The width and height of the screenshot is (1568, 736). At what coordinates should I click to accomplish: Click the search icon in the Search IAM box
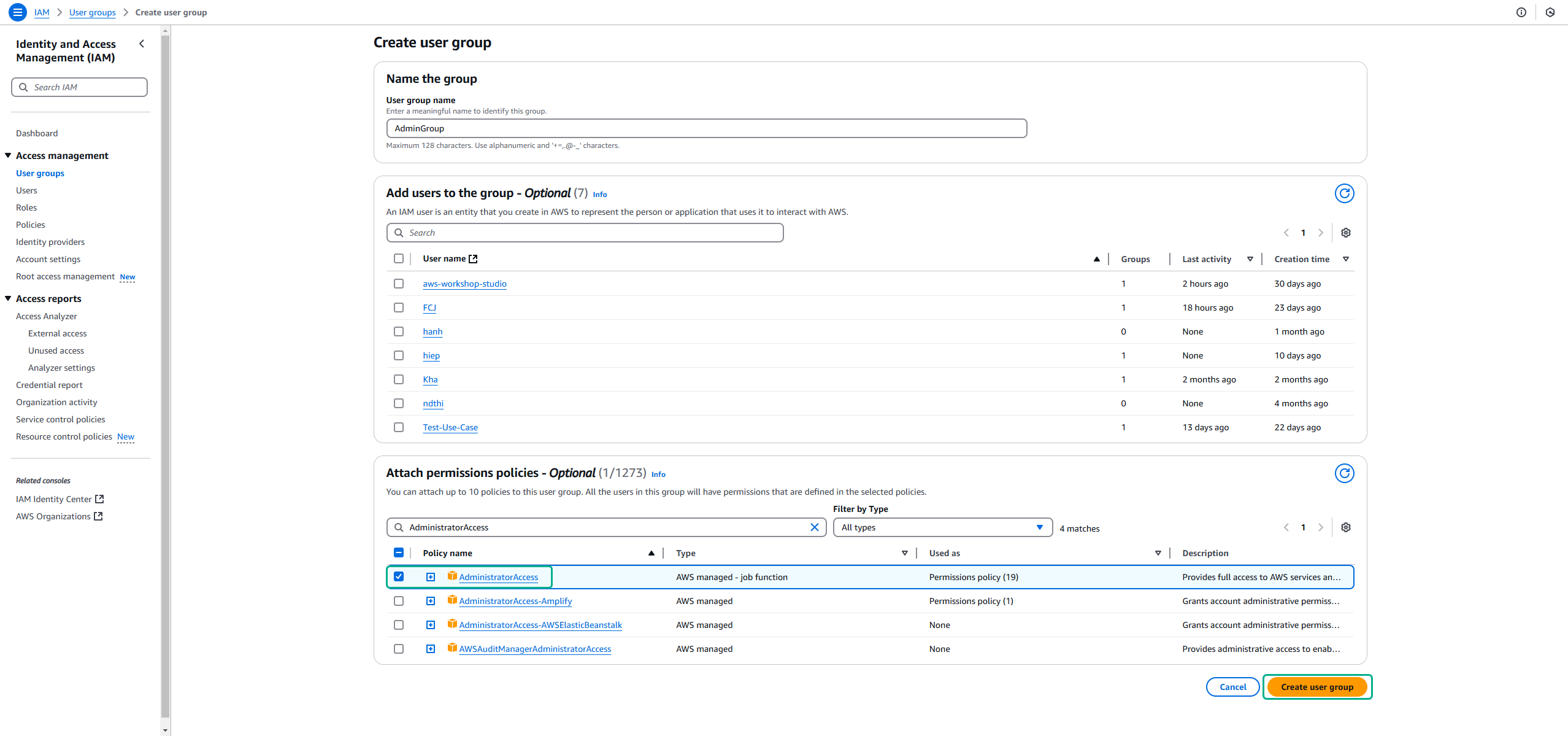pos(23,87)
